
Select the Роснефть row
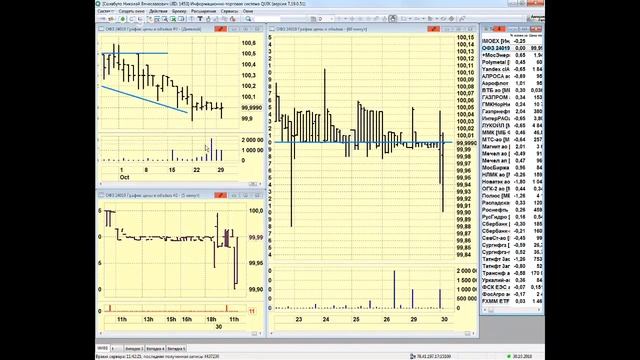512,210
